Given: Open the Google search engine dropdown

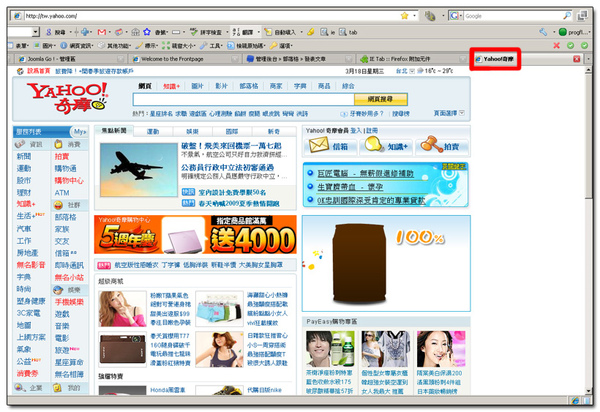Looking at the screenshot, I should [455, 16].
